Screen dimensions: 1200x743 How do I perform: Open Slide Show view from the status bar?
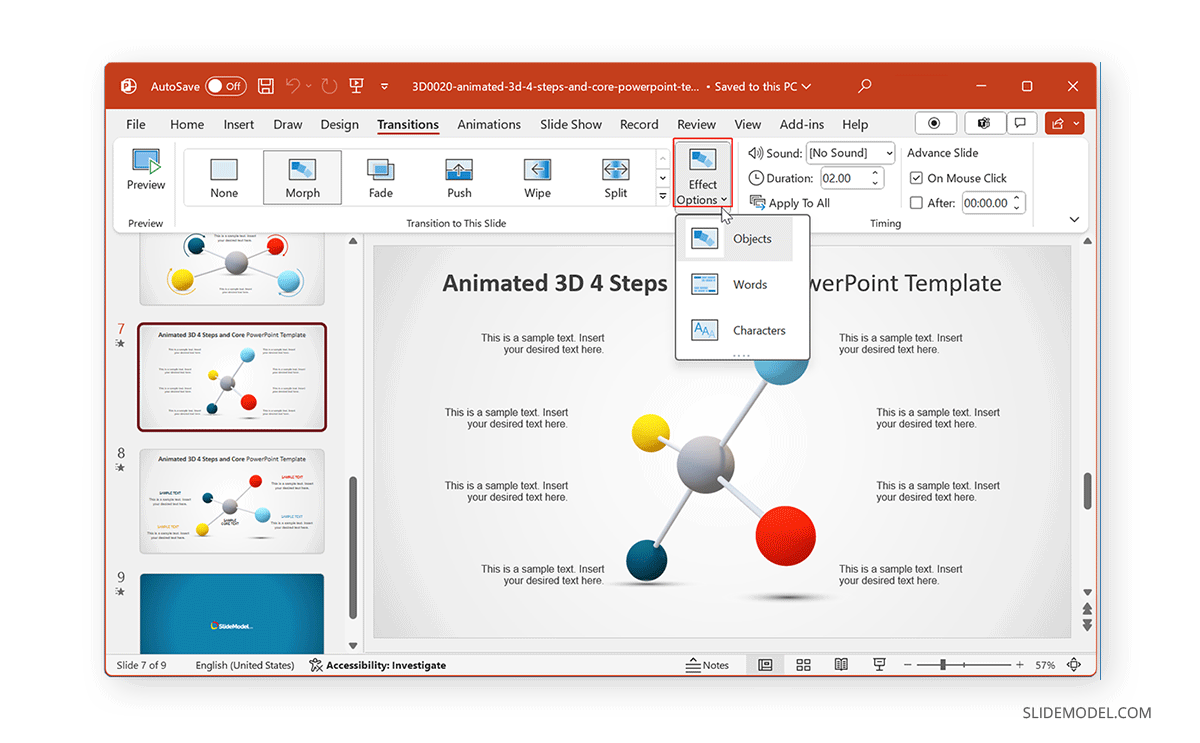878,664
